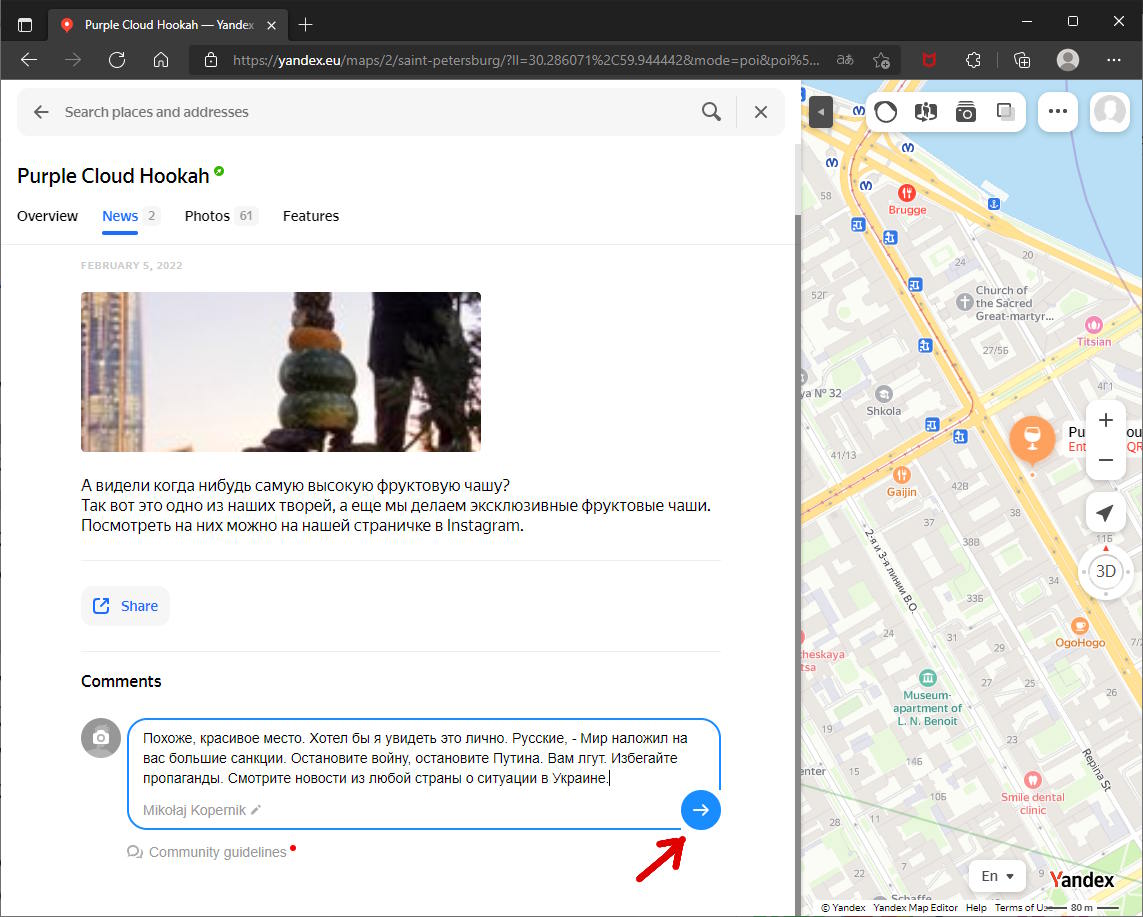Open the fruit bowl post image

(x=281, y=372)
